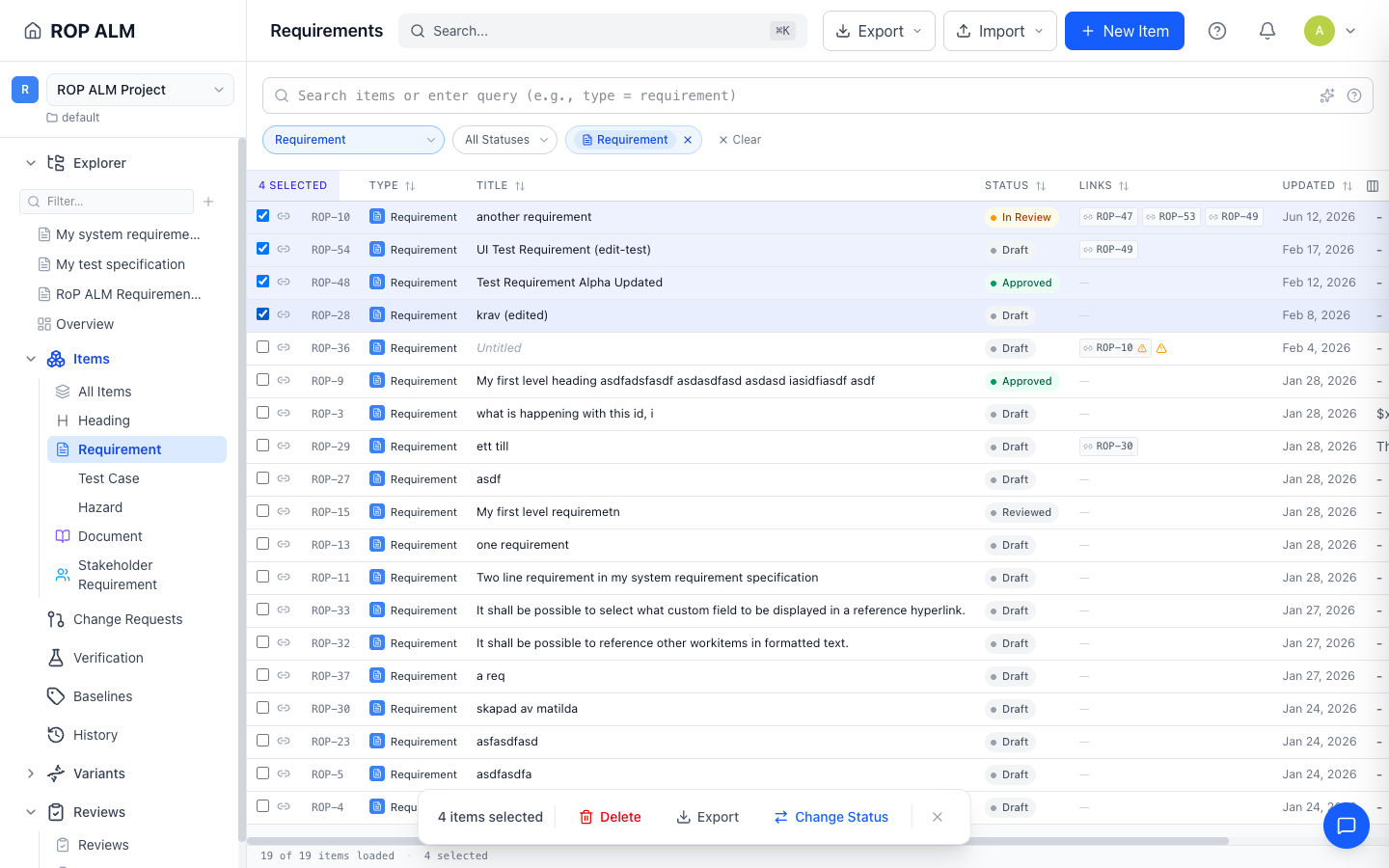Image resolution: width=1389 pixels, height=868 pixels.
Task: Open the user avatar menu
Action: (x=1331, y=31)
